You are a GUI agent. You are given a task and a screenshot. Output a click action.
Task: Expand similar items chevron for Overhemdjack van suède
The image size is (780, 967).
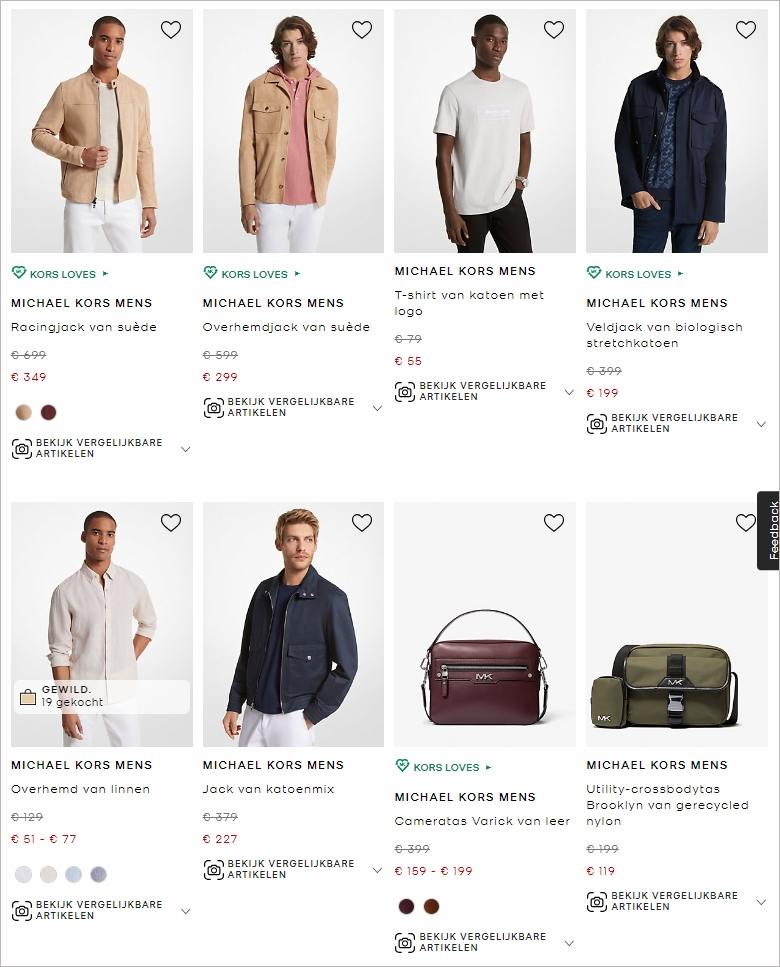[x=377, y=408]
